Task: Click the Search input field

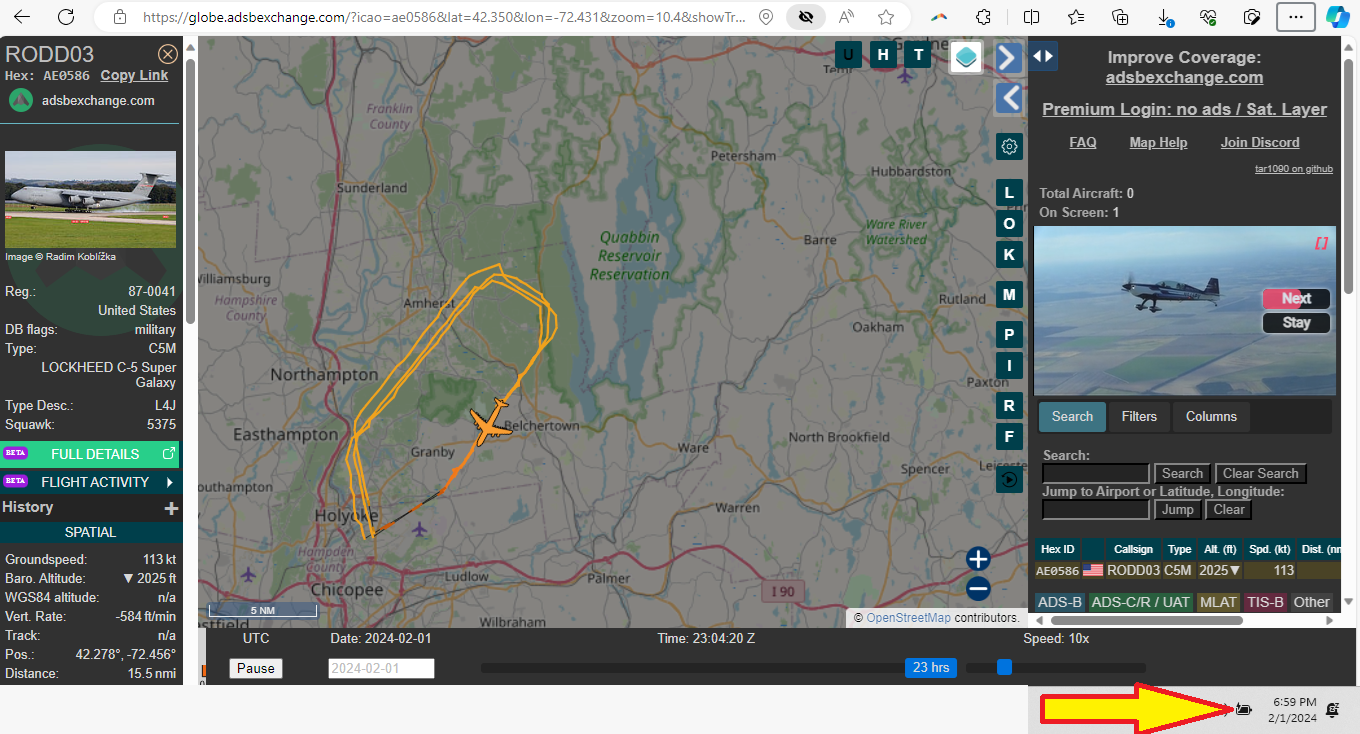Action: coord(1096,474)
